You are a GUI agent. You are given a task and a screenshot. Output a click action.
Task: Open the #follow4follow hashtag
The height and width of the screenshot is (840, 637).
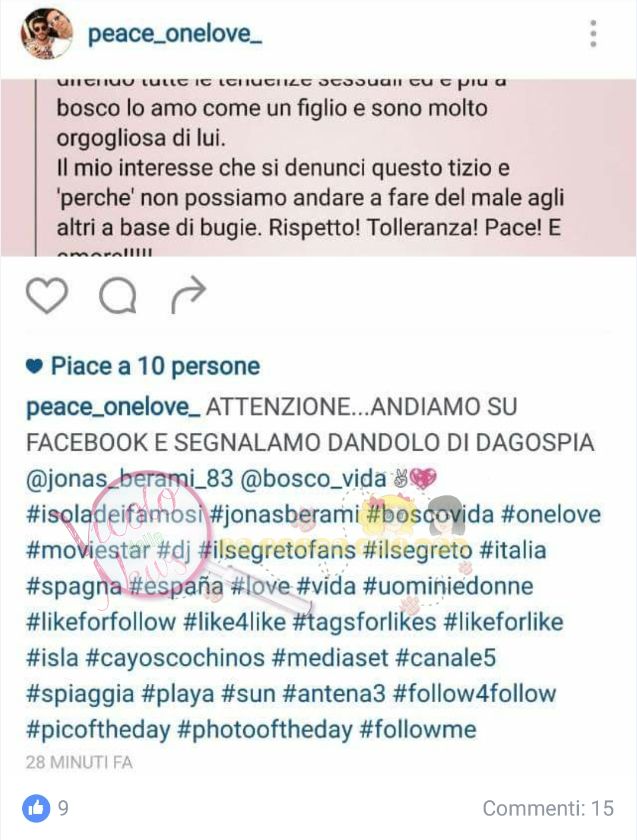pos(474,693)
